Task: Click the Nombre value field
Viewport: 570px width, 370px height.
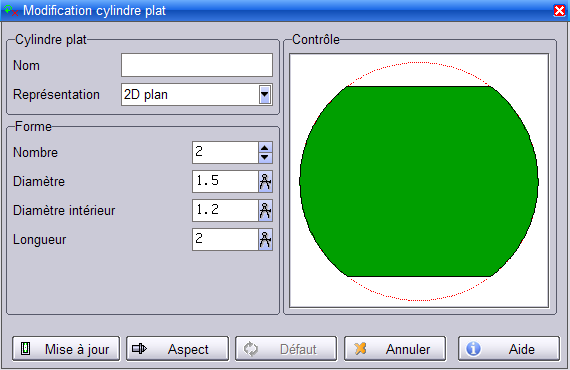Action: (225, 152)
